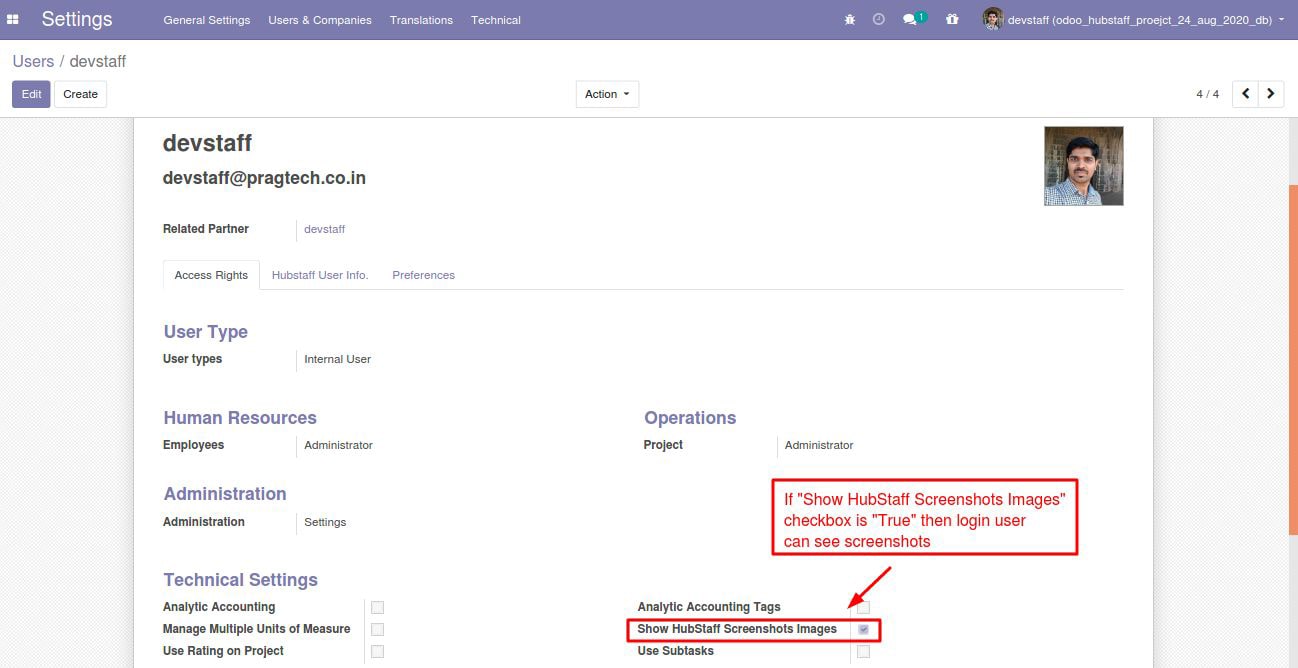Open the apps grid menu icon
Viewport: 1298px width, 668px height.
13,19
